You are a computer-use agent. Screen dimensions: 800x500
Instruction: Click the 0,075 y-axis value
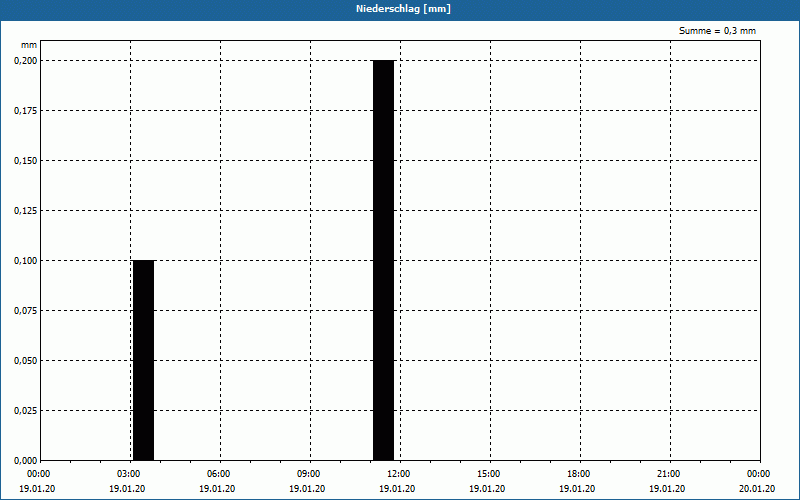pyautogui.click(x=26, y=311)
